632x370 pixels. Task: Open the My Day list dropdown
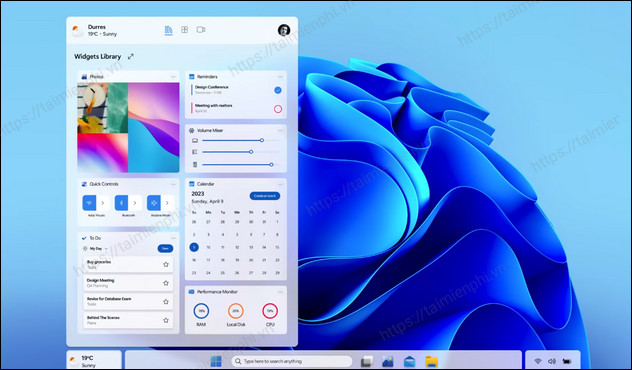96,249
